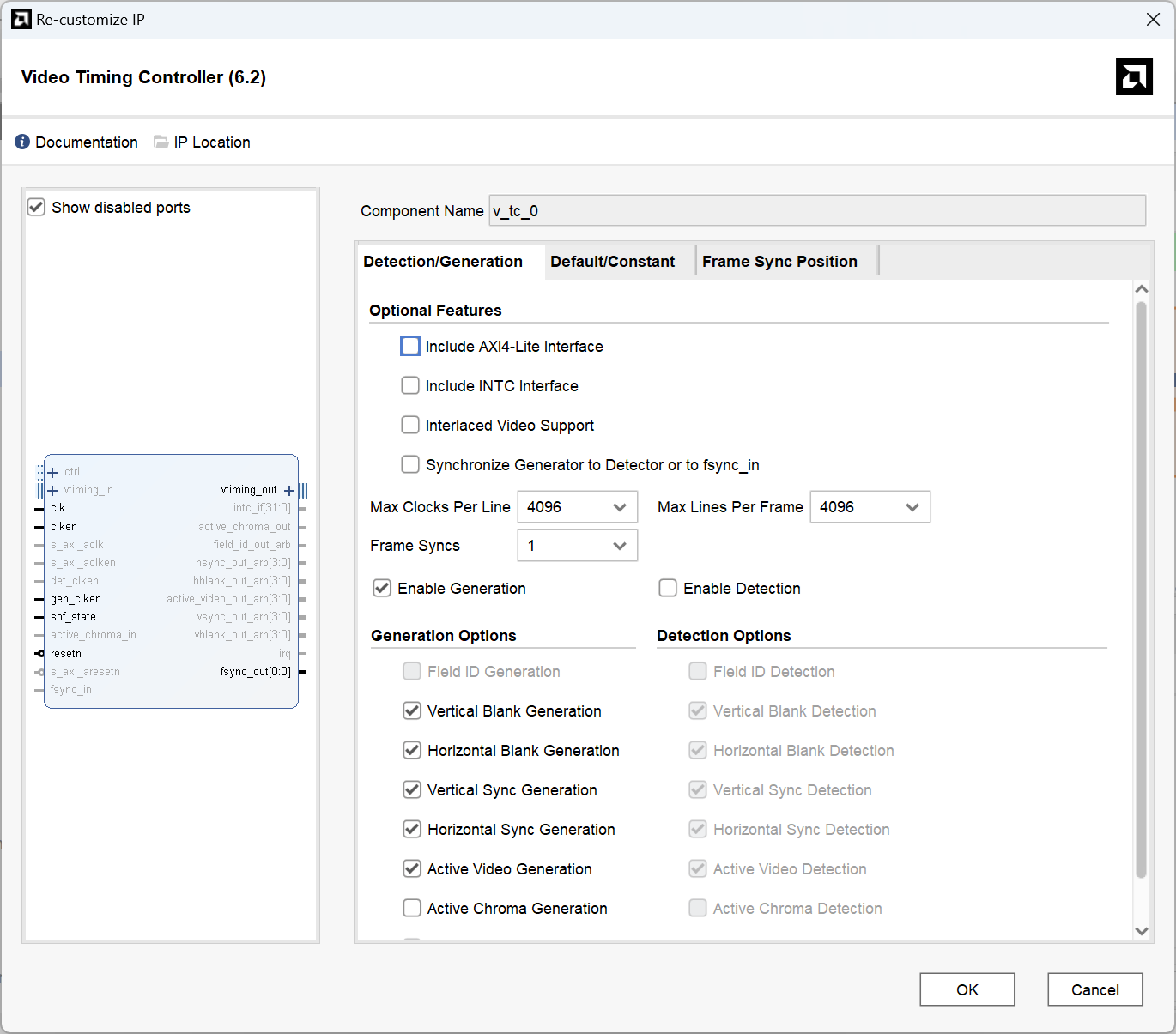Open the Documentation link
The height and width of the screenshot is (1034, 1176).
(x=87, y=142)
